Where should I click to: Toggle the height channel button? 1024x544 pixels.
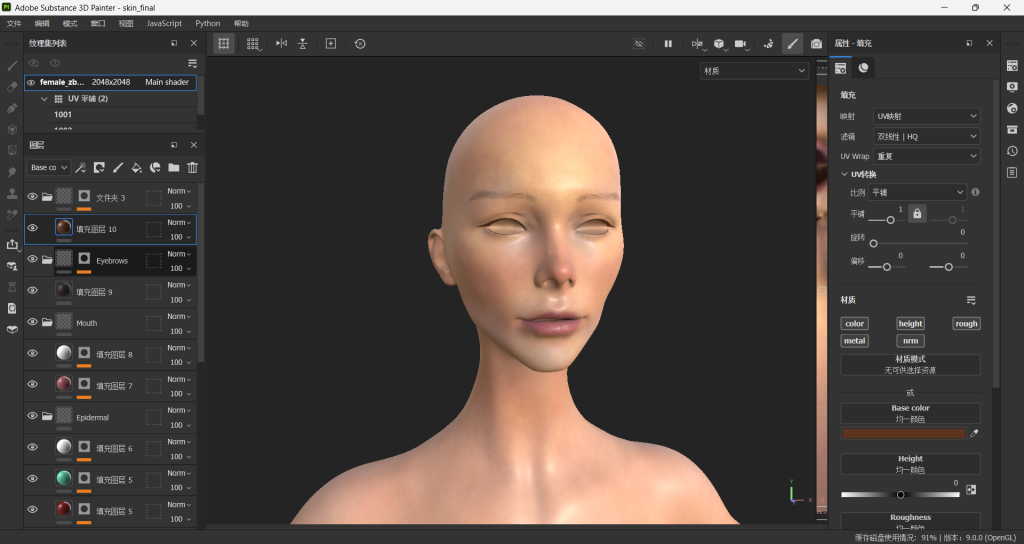[910, 324]
